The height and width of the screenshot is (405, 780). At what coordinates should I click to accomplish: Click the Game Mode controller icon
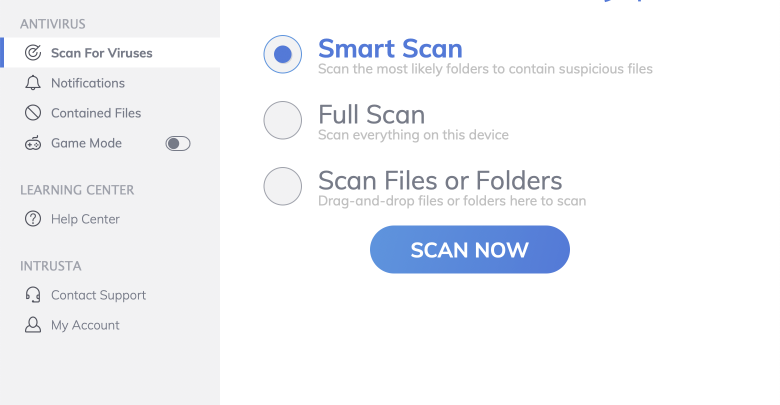tap(33, 143)
